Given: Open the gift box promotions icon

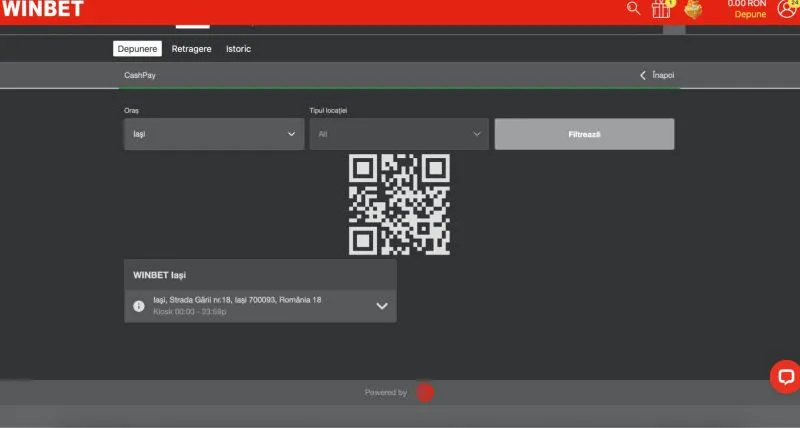Looking at the screenshot, I should pyautogui.click(x=662, y=9).
